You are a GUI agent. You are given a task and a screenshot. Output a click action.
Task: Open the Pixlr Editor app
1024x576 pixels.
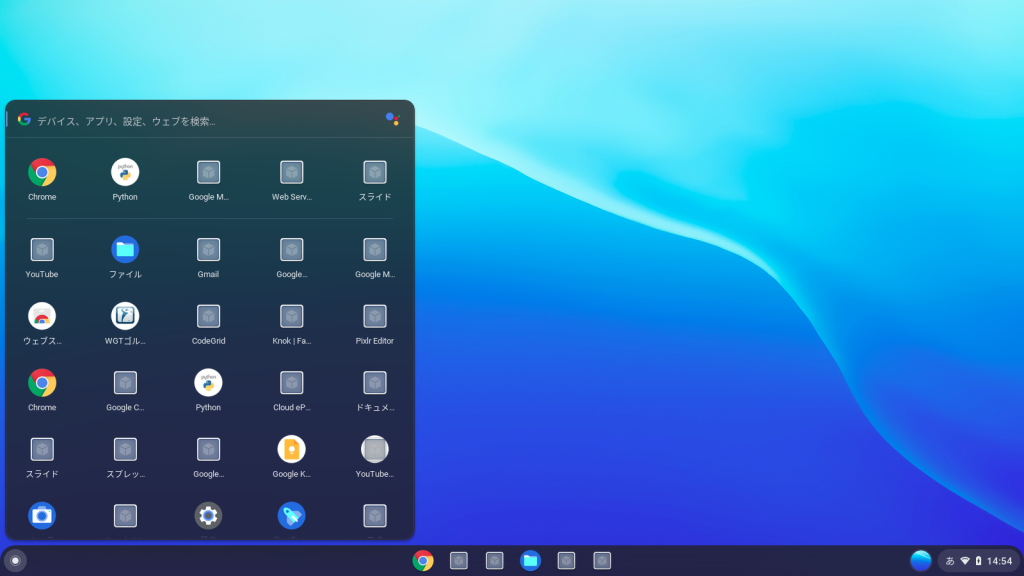click(374, 311)
